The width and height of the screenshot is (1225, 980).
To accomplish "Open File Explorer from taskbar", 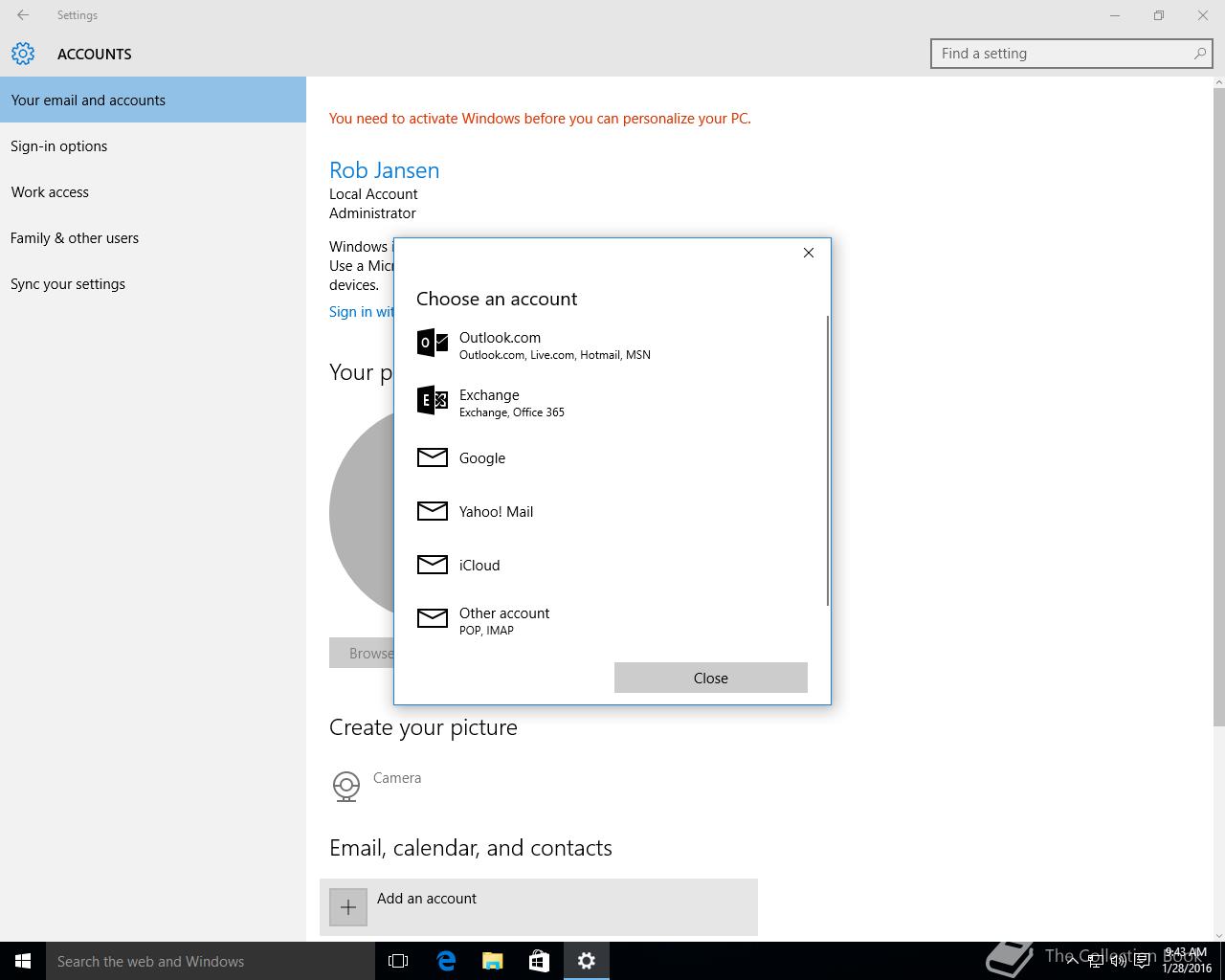I will click(493, 961).
